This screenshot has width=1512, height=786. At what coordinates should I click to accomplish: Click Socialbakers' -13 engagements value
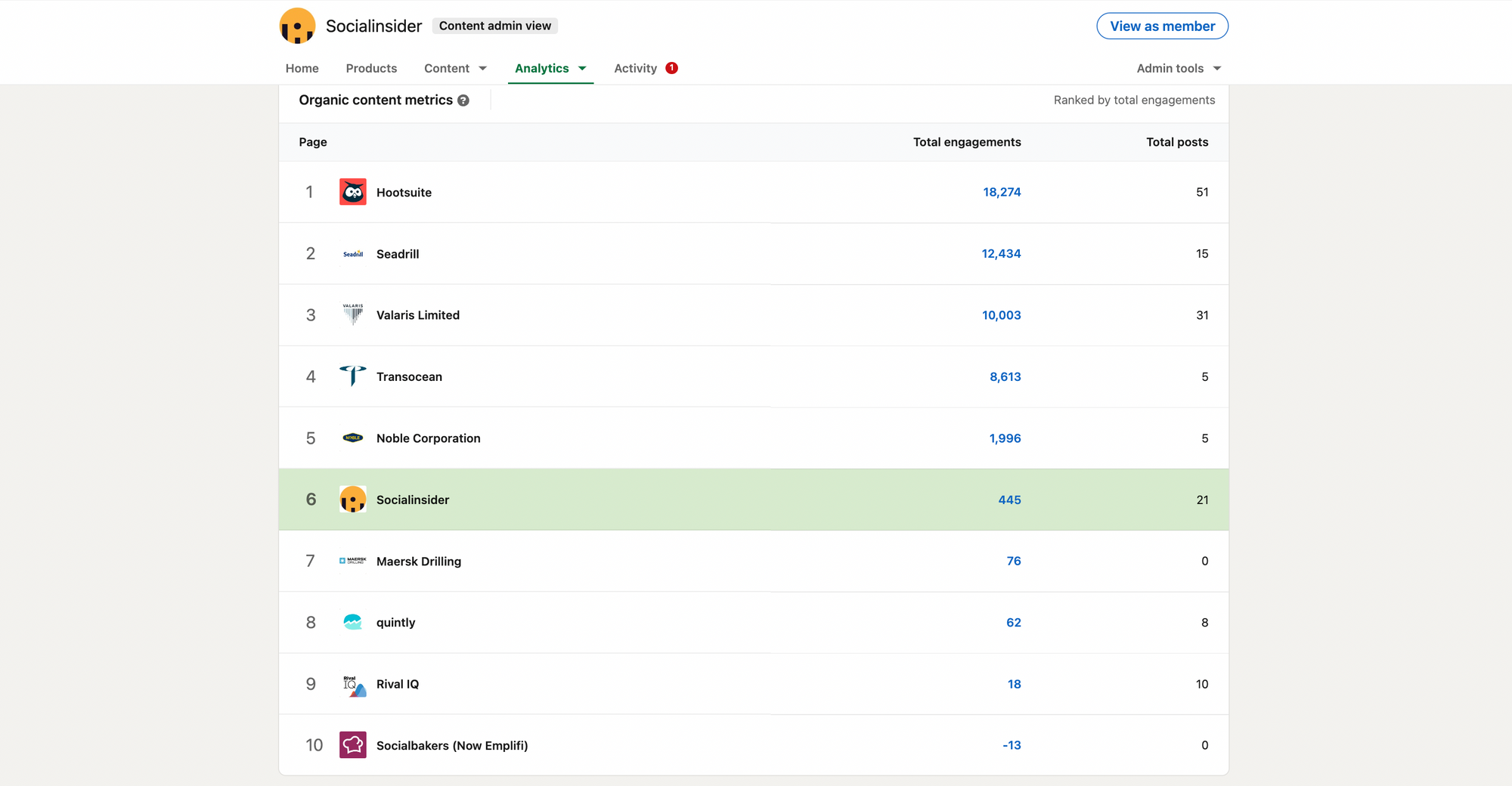1012,745
